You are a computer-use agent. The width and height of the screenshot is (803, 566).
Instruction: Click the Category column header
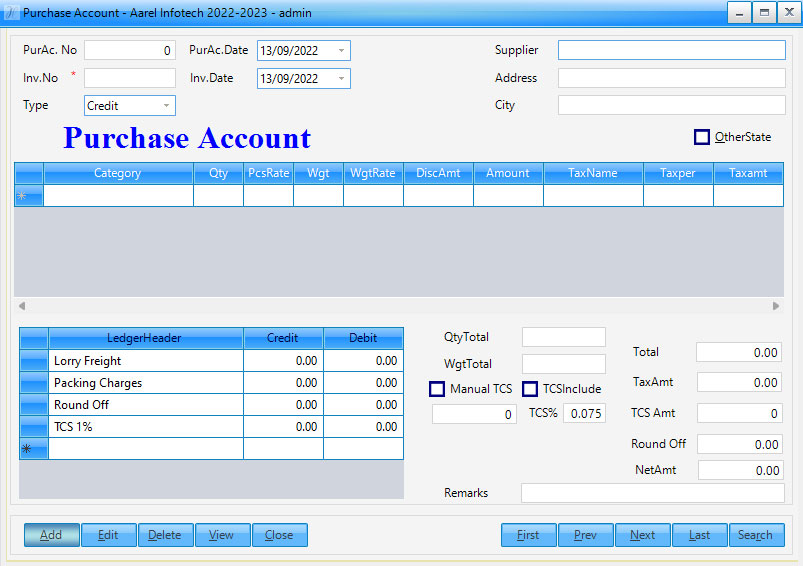pyautogui.click(x=118, y=173)
